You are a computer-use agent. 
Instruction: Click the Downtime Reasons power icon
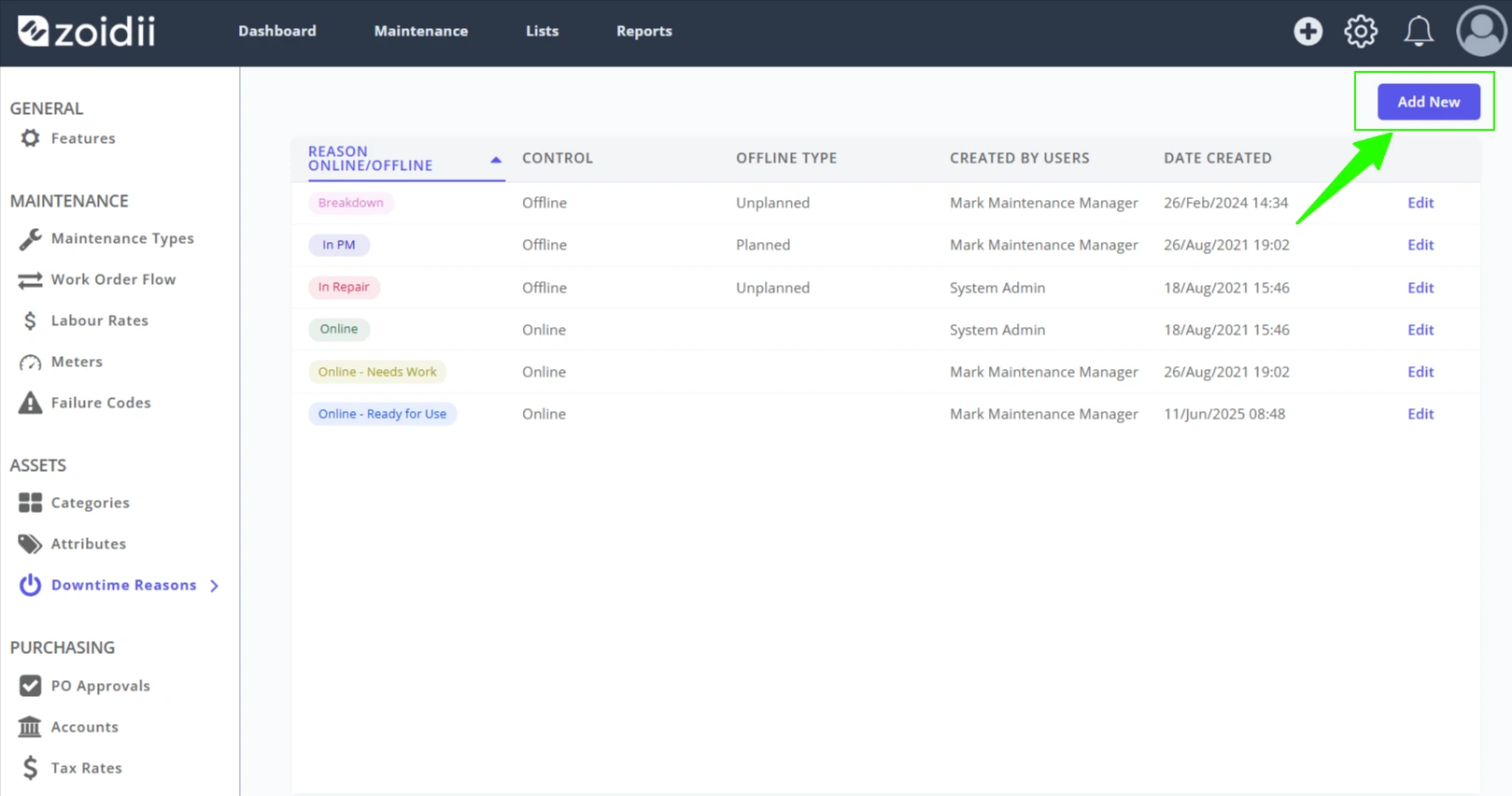pyautogui.click(x=30, y=585)
